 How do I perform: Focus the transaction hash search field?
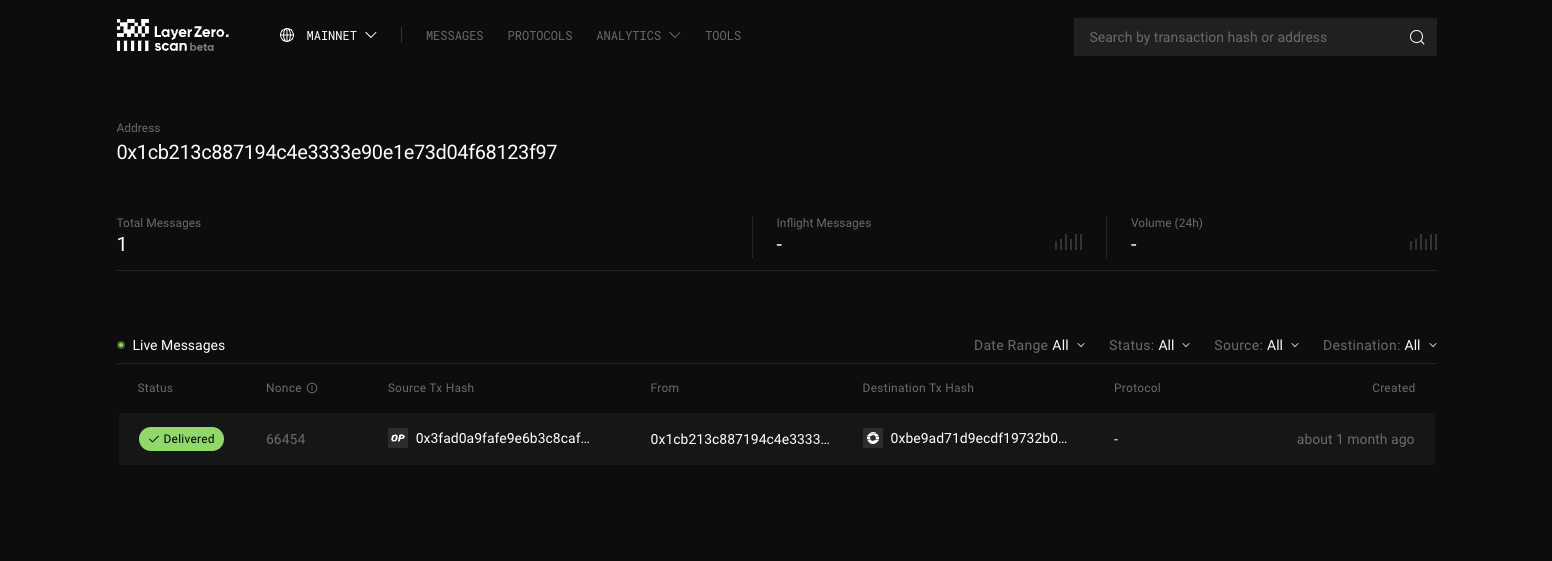(x=1240, y=37)
